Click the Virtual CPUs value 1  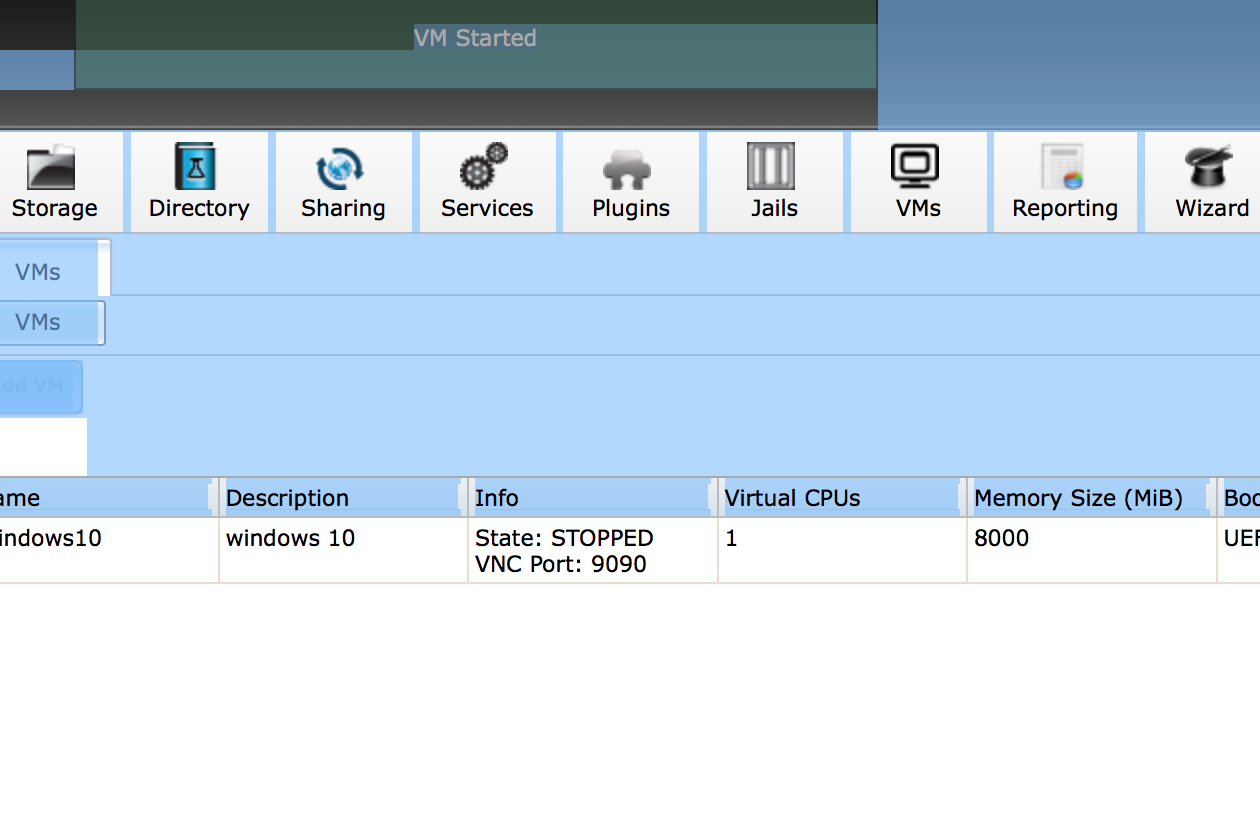[731, 538]
